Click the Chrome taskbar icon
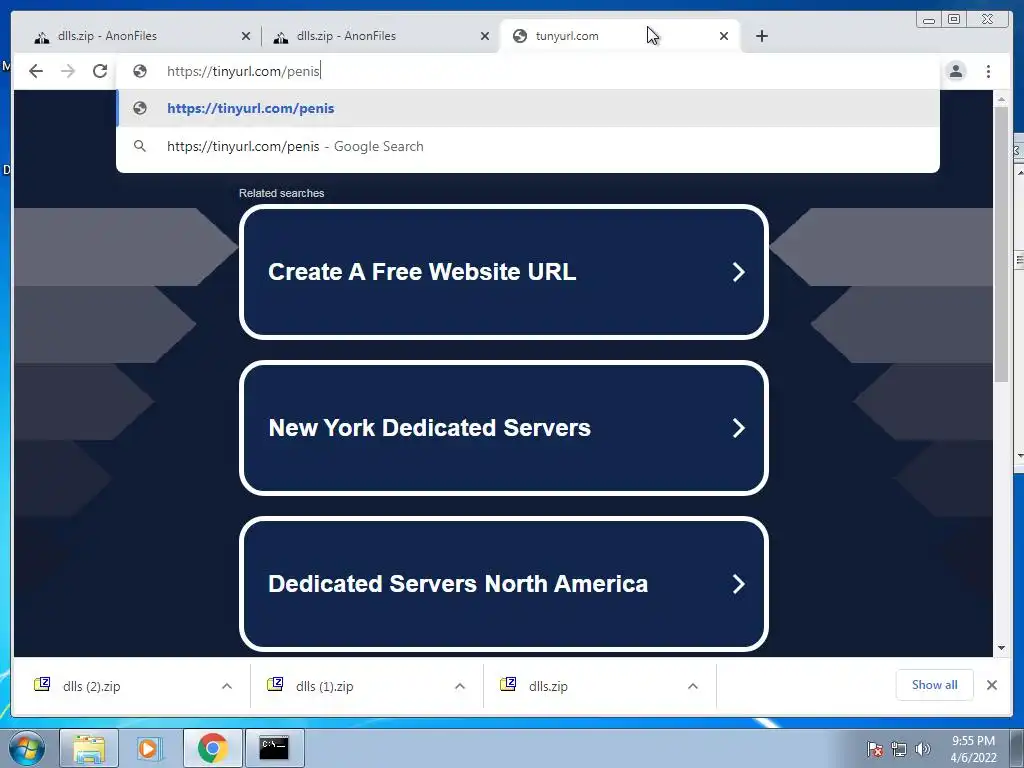 (212, 748)
